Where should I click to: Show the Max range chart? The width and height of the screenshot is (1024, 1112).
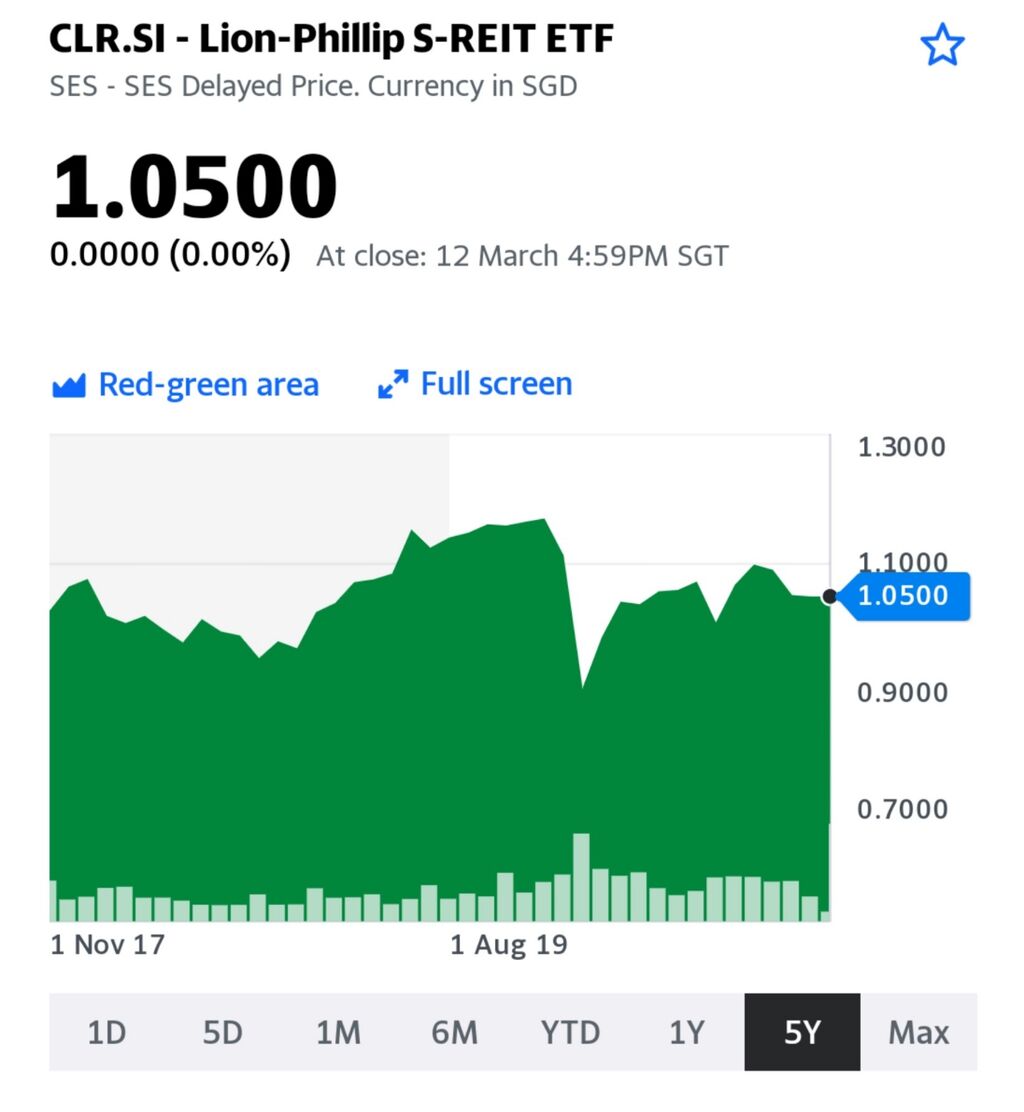(918, 1032)
